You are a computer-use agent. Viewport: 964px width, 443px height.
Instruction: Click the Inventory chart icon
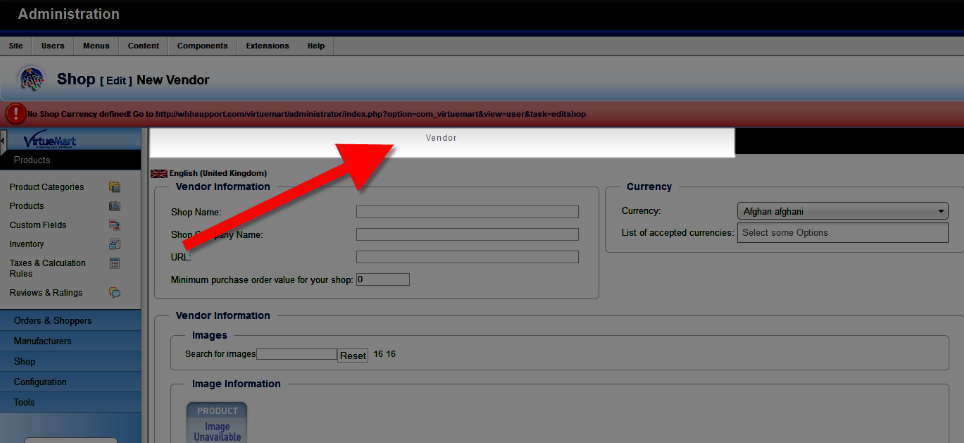115,244
